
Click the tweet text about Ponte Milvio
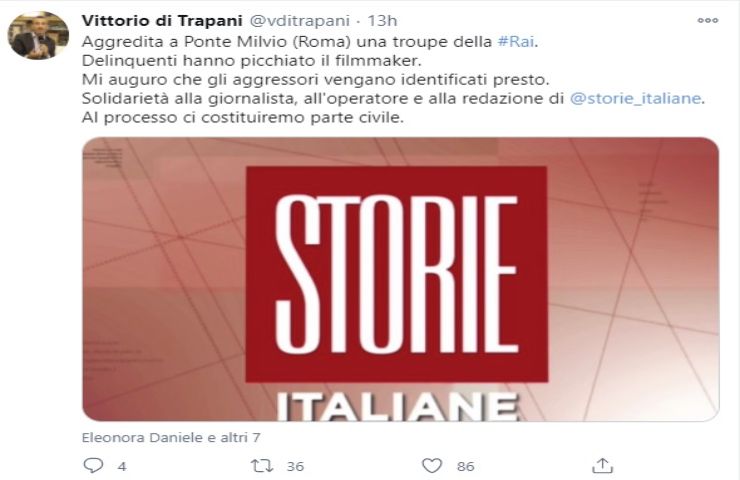310,42
